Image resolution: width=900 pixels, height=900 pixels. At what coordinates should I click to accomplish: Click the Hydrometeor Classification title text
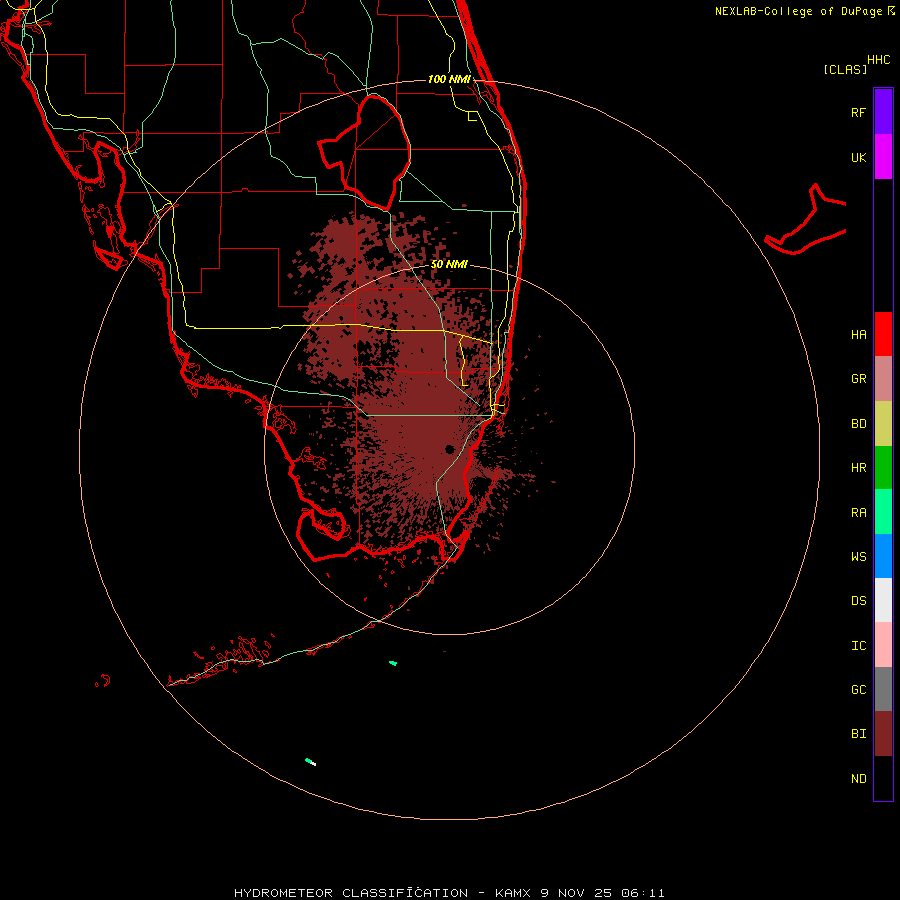click(x=351, y=893)
